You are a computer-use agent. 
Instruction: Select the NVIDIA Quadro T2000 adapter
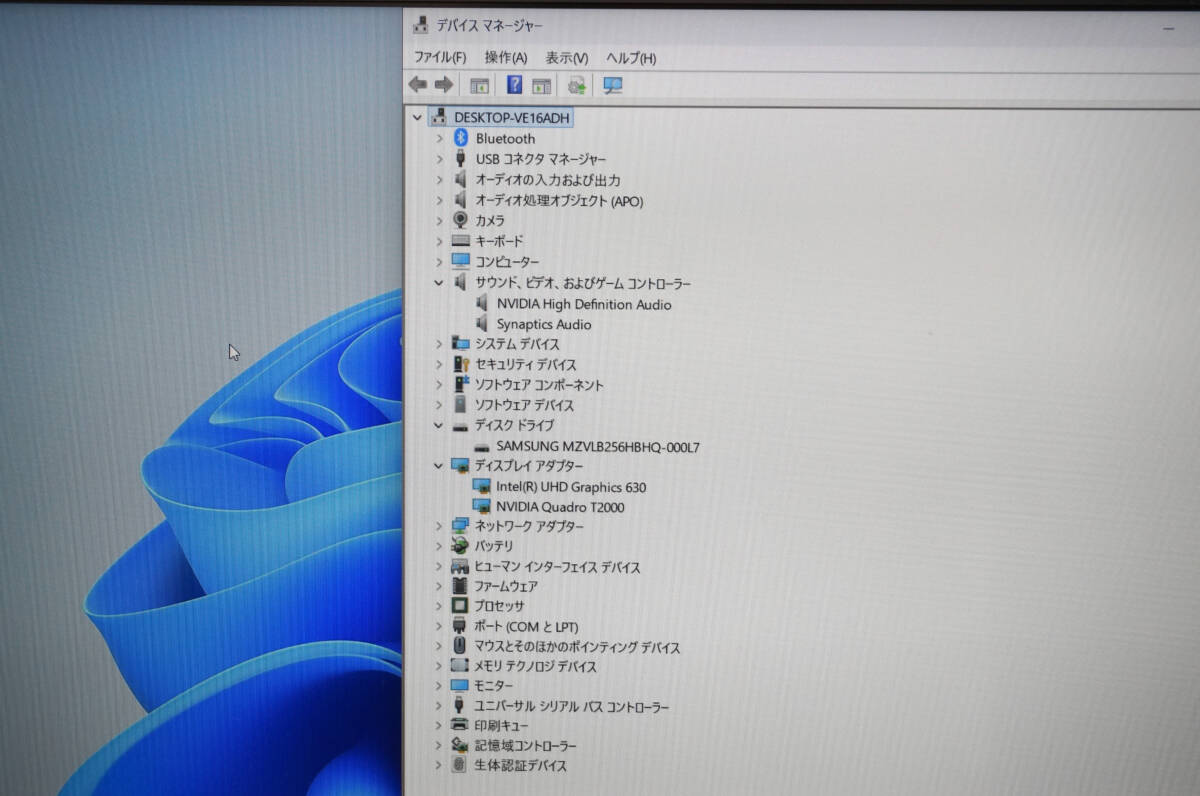[560, 506]
